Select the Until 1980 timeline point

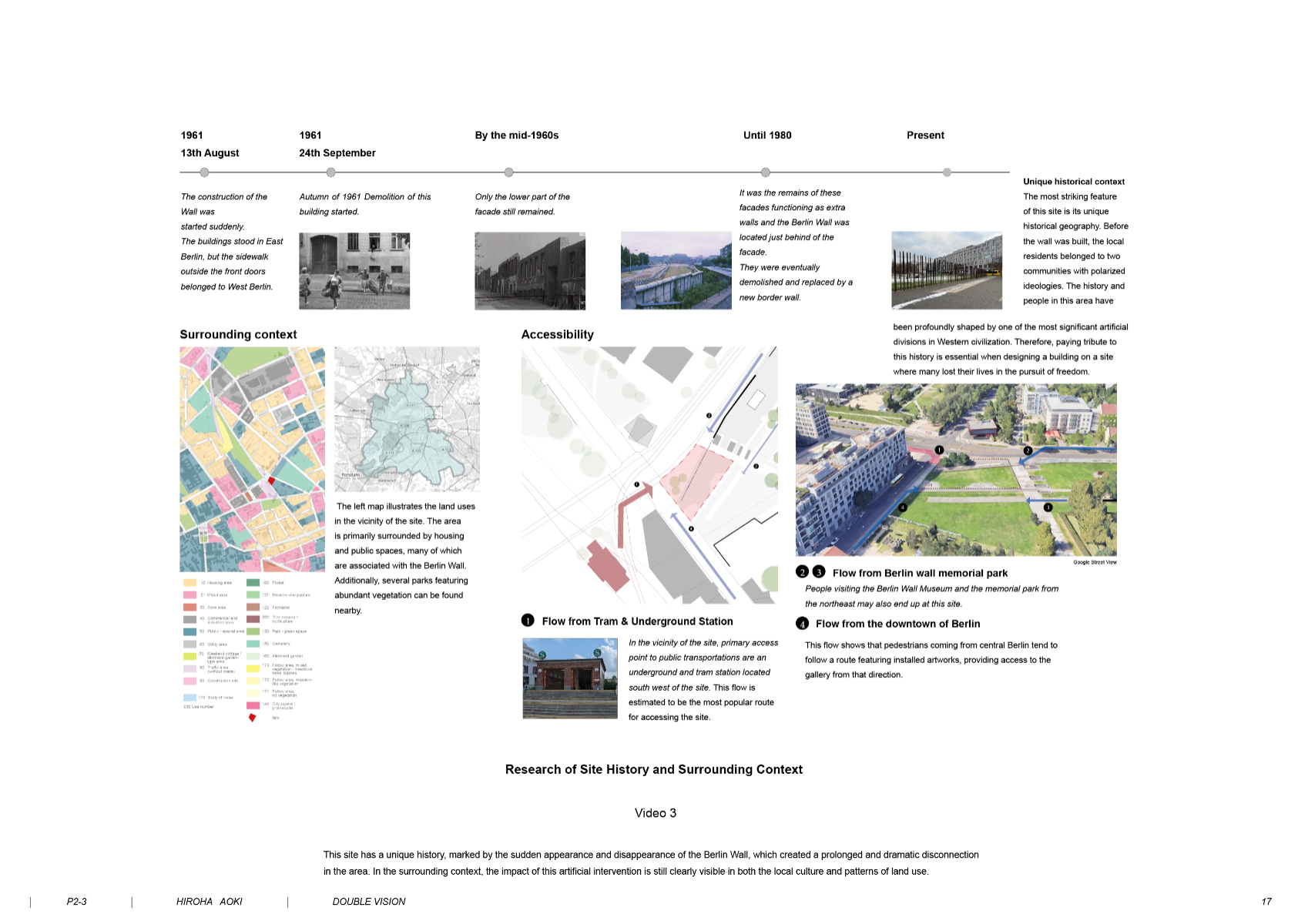click(765, 172)
